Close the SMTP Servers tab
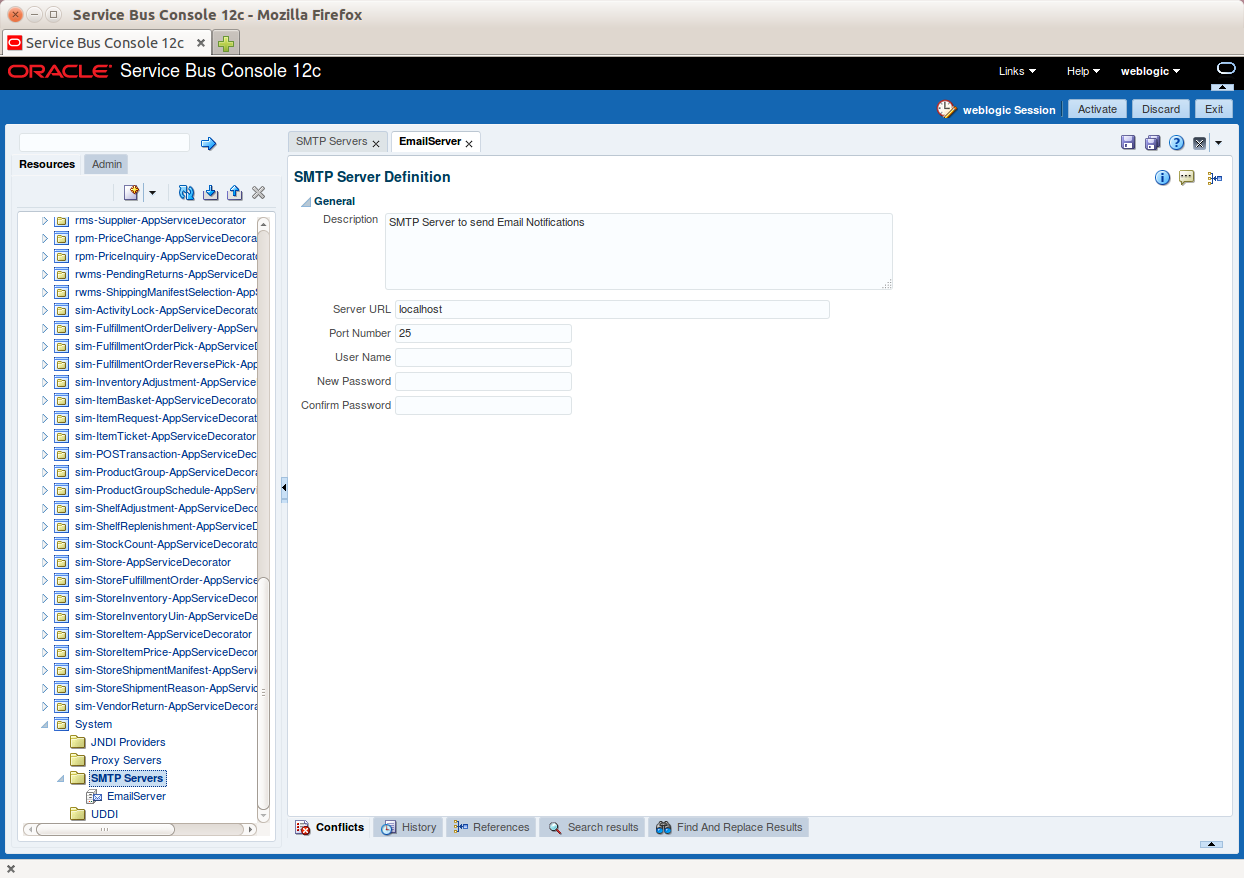The image size is (1244, 878). (376, 144)
